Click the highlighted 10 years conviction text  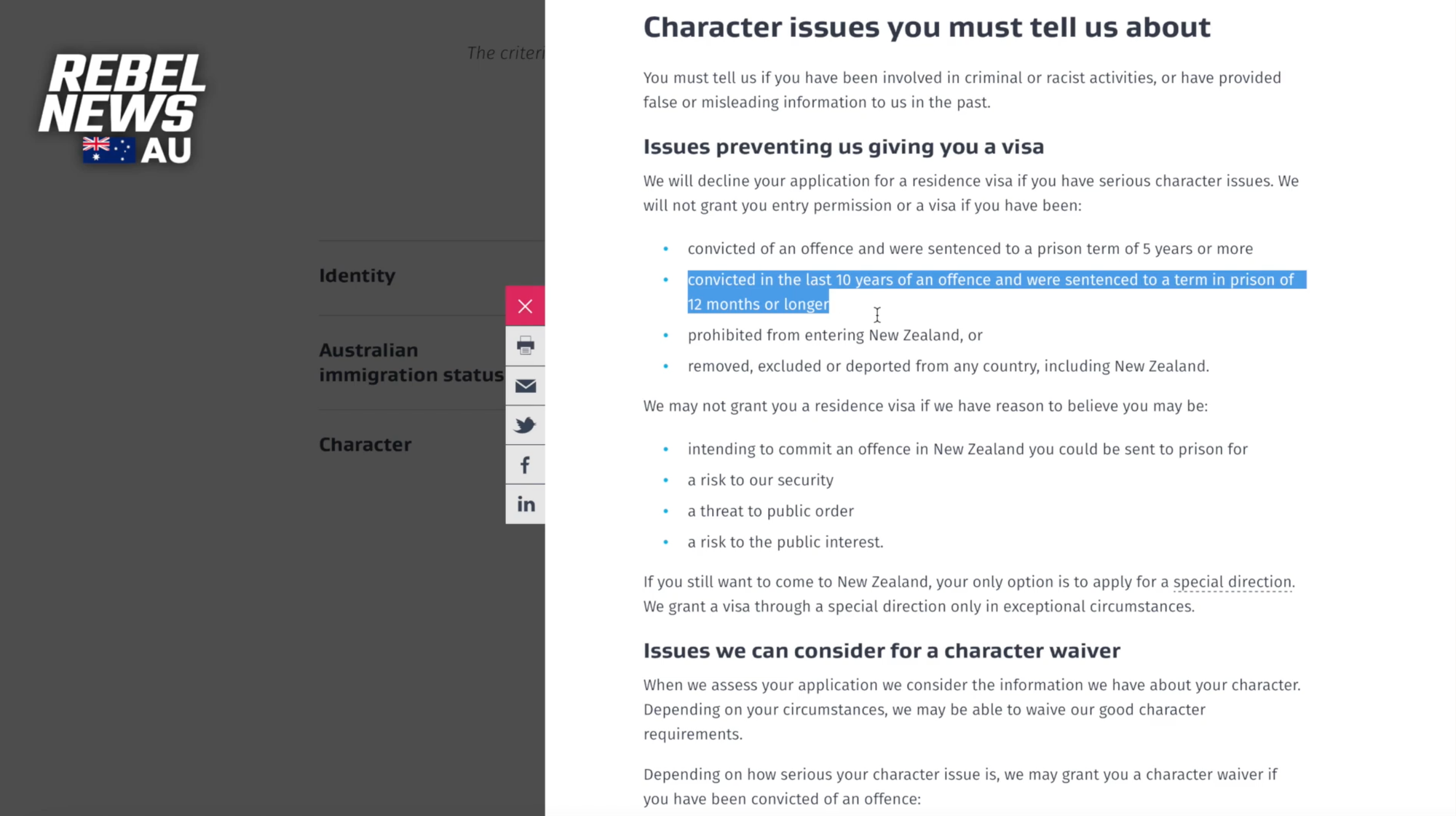(990, 280)
